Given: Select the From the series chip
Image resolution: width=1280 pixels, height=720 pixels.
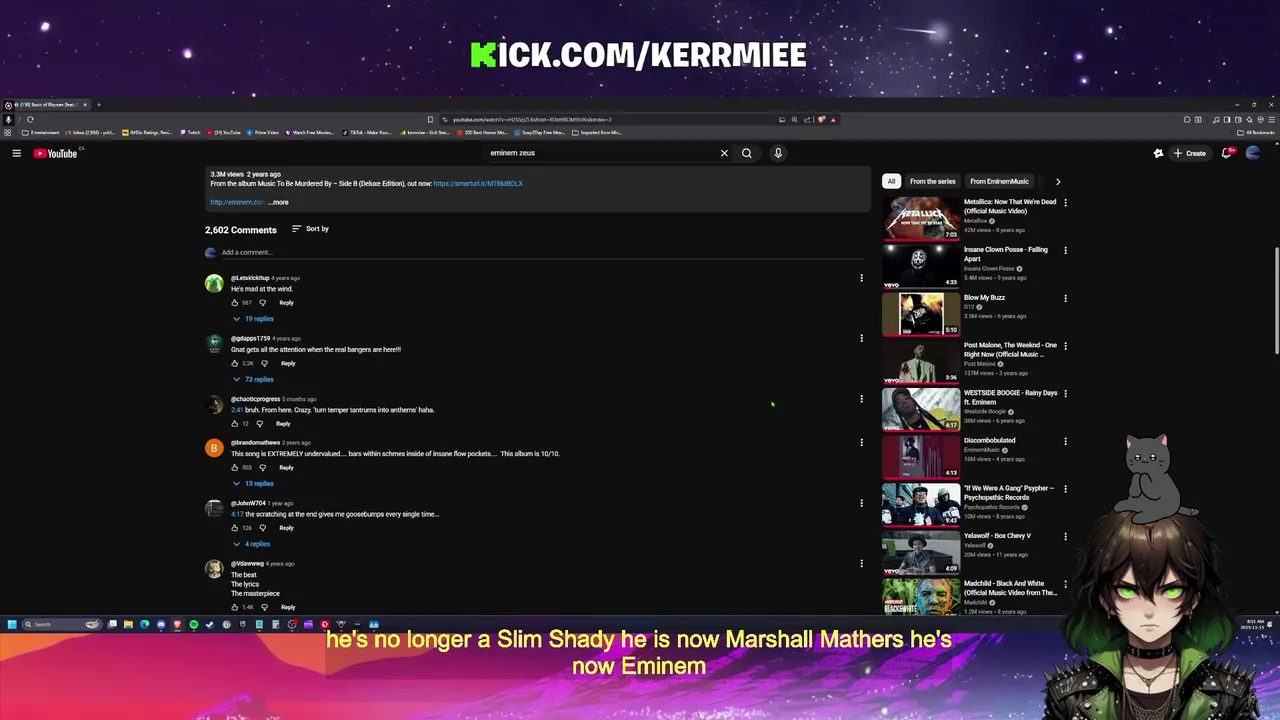Looking at the screenshot, I should 932,182.
